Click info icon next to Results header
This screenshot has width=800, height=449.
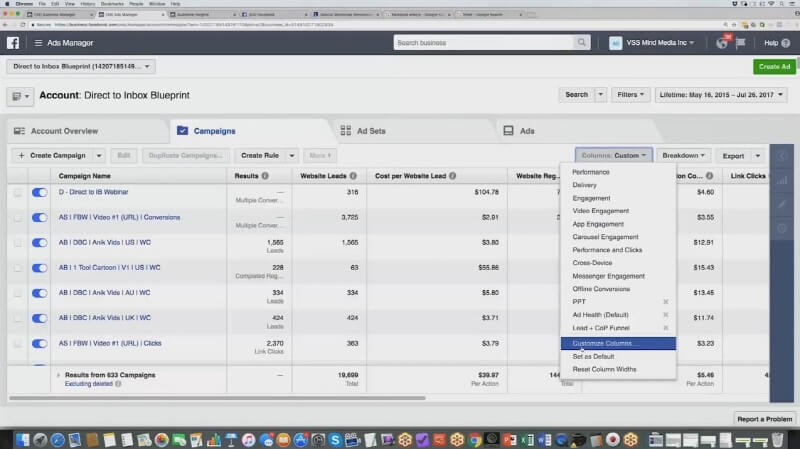click(x=265, y=176)
